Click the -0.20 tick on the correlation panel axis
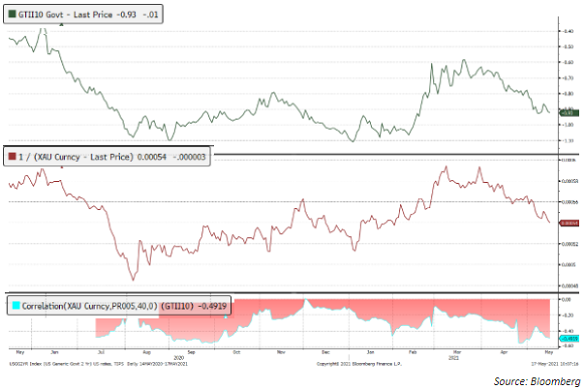This screenshot has height=390, width=585. point(567,315)
